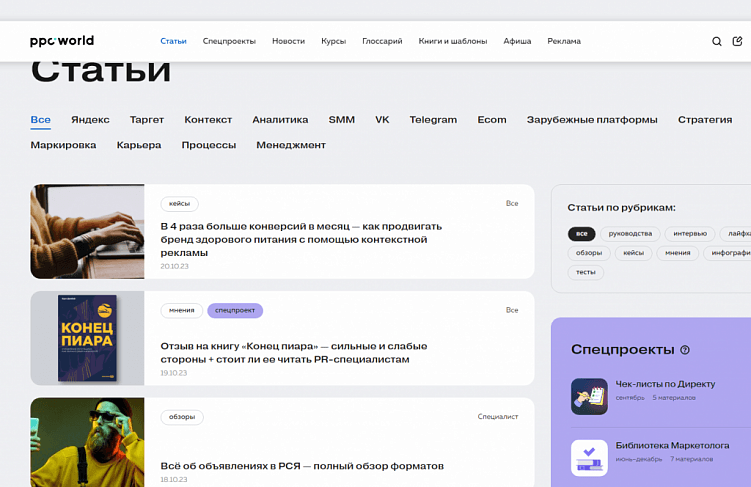Select the Аналитика category tab
Screen dimensions: 751x487
pyautogui.click(x=280, y=120)
